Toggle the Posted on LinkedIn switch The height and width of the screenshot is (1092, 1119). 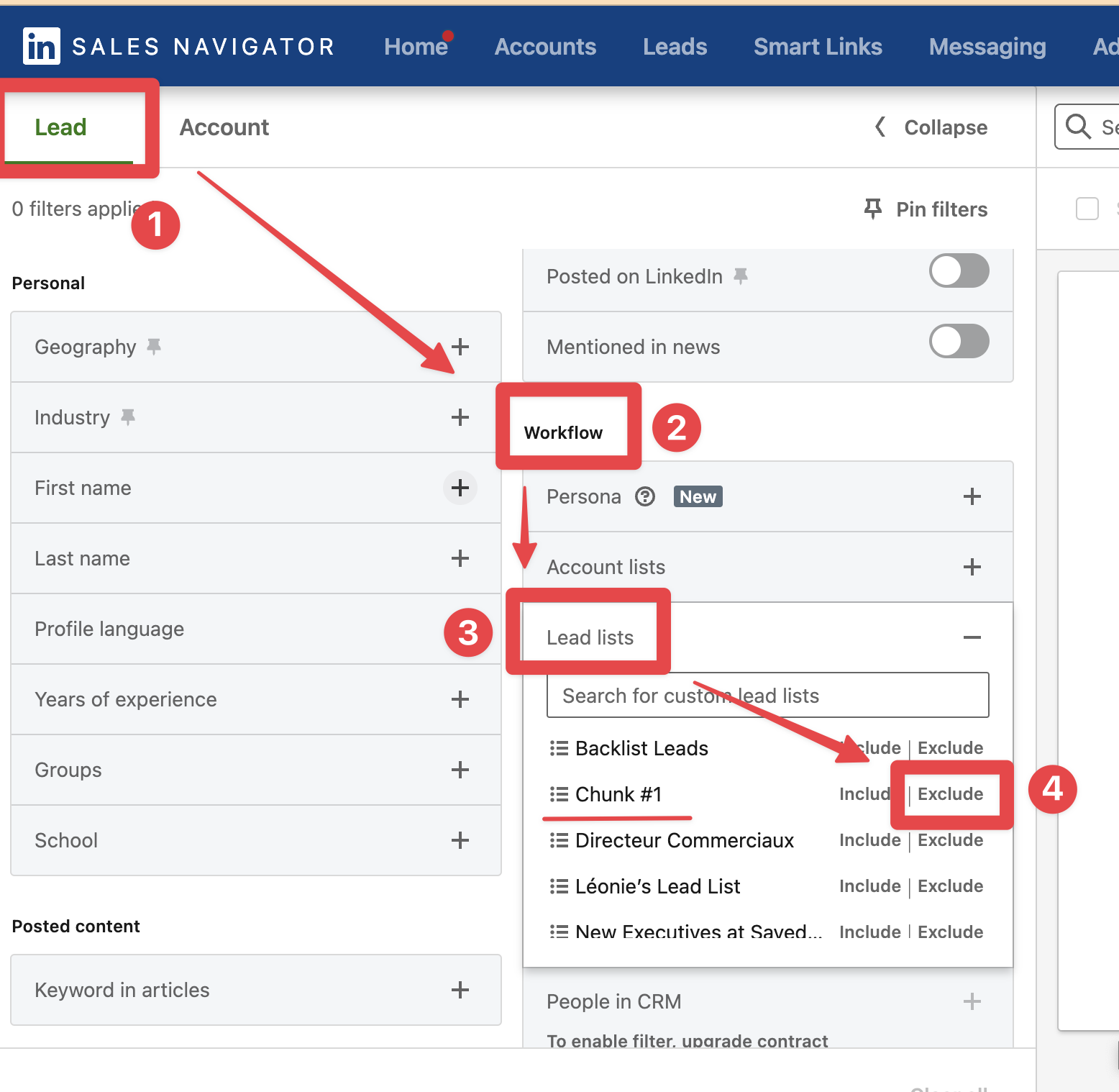point(959,271)
